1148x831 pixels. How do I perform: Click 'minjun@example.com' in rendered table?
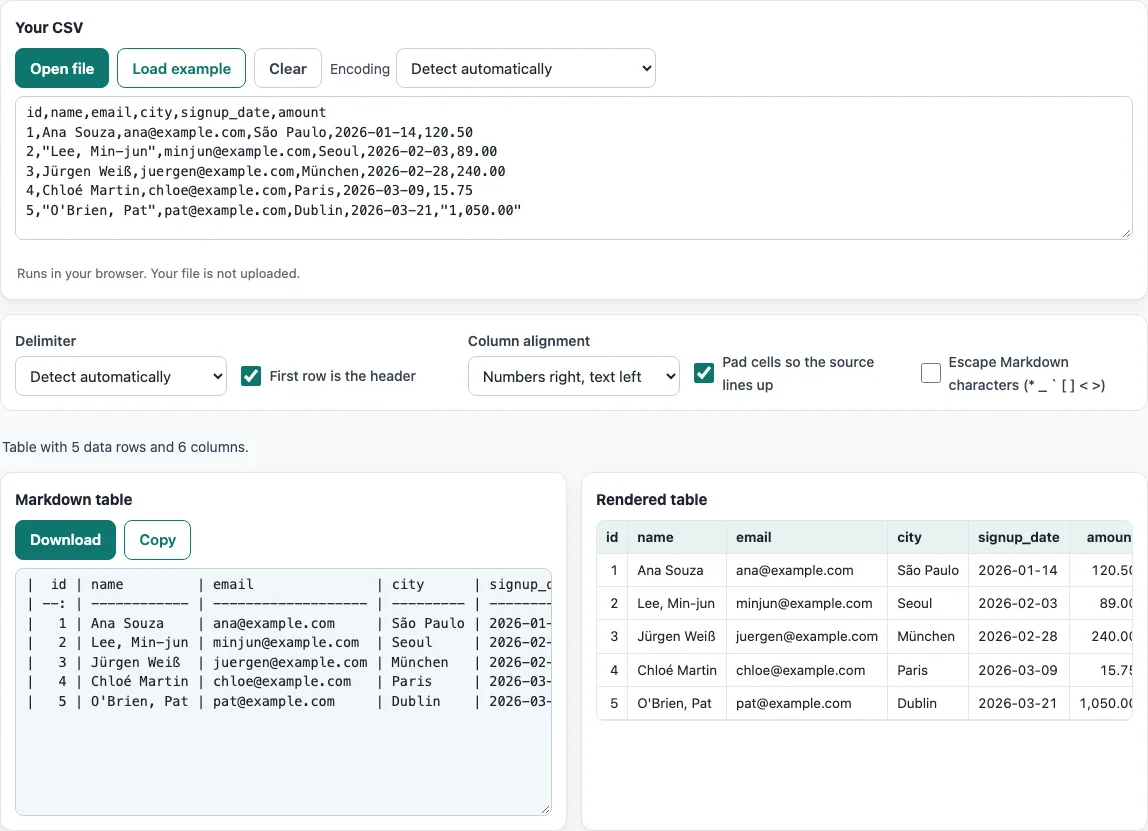click(807, 603)
